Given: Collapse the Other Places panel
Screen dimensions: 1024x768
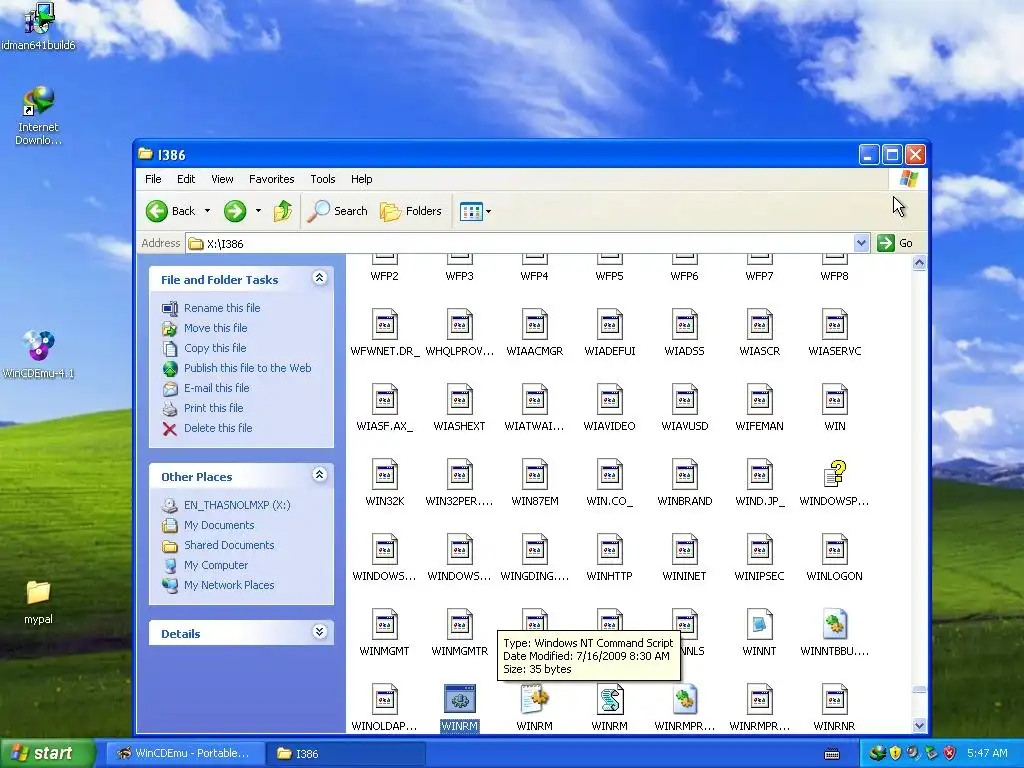Looking at the screenshot, I should [319, 475].
